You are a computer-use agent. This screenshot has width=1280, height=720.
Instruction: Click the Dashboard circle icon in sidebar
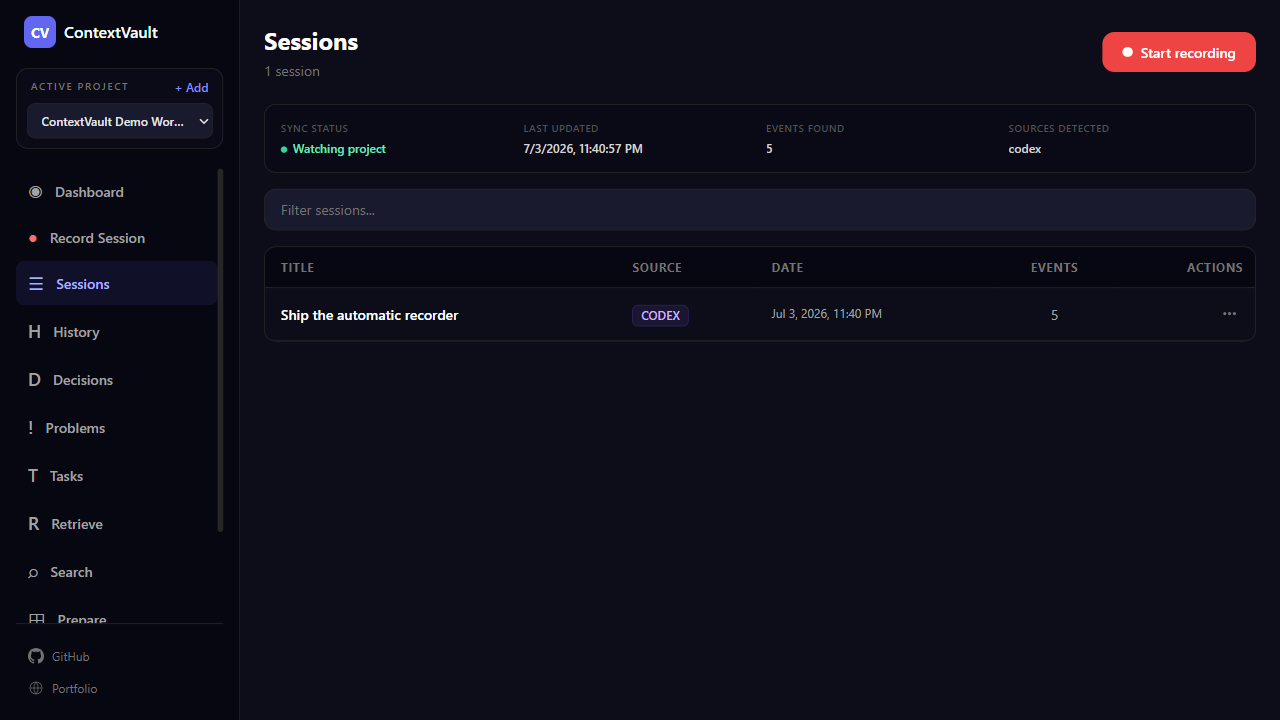[x=36, y=192]
